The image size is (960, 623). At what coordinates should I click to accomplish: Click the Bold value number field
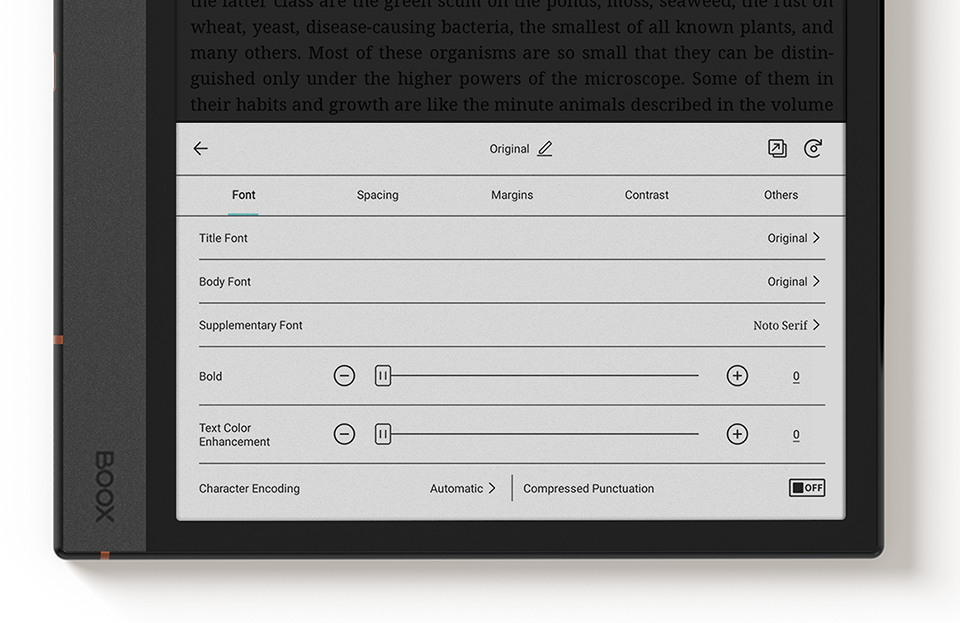(796, 377)
